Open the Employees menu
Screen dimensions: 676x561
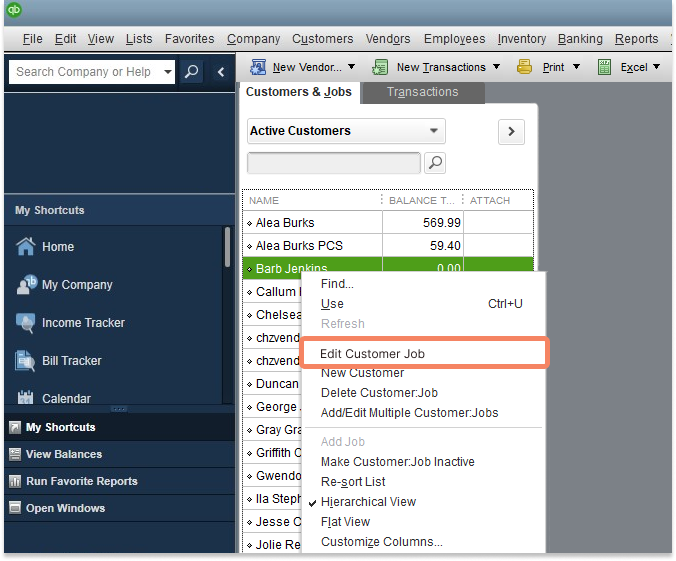pos(454,39)
